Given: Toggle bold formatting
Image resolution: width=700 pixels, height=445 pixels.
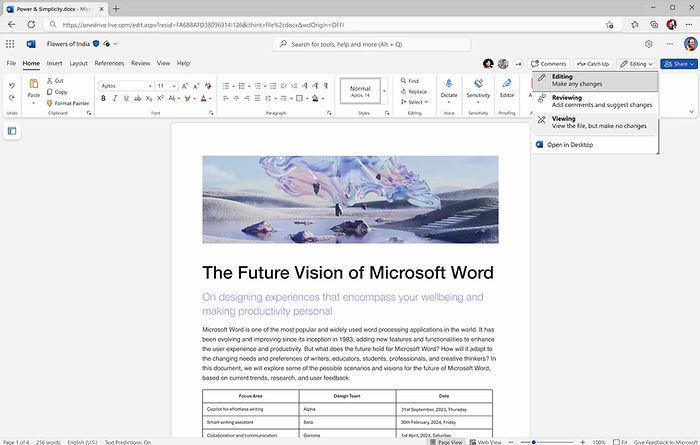Looking at the screenshot, I should click(103, 98).
